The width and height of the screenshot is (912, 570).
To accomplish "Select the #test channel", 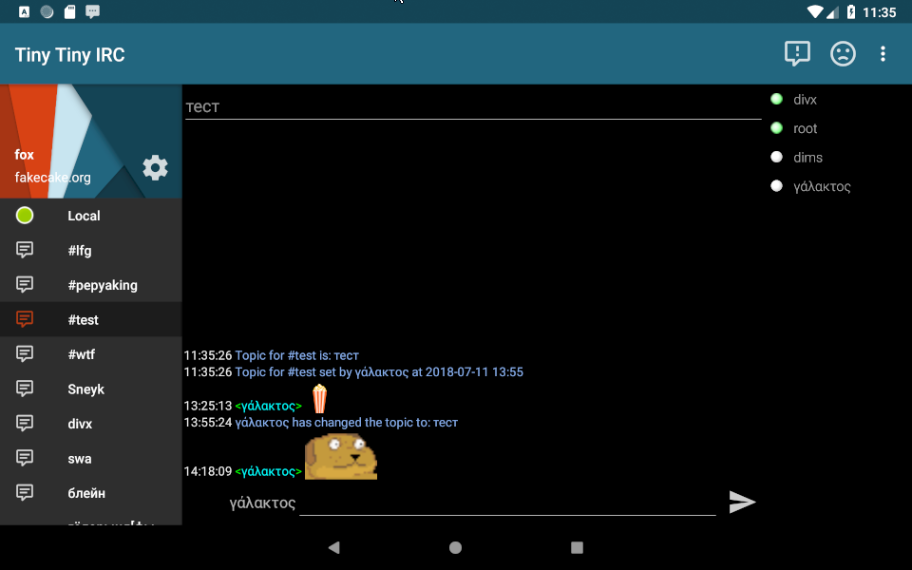I will point(91,319).
